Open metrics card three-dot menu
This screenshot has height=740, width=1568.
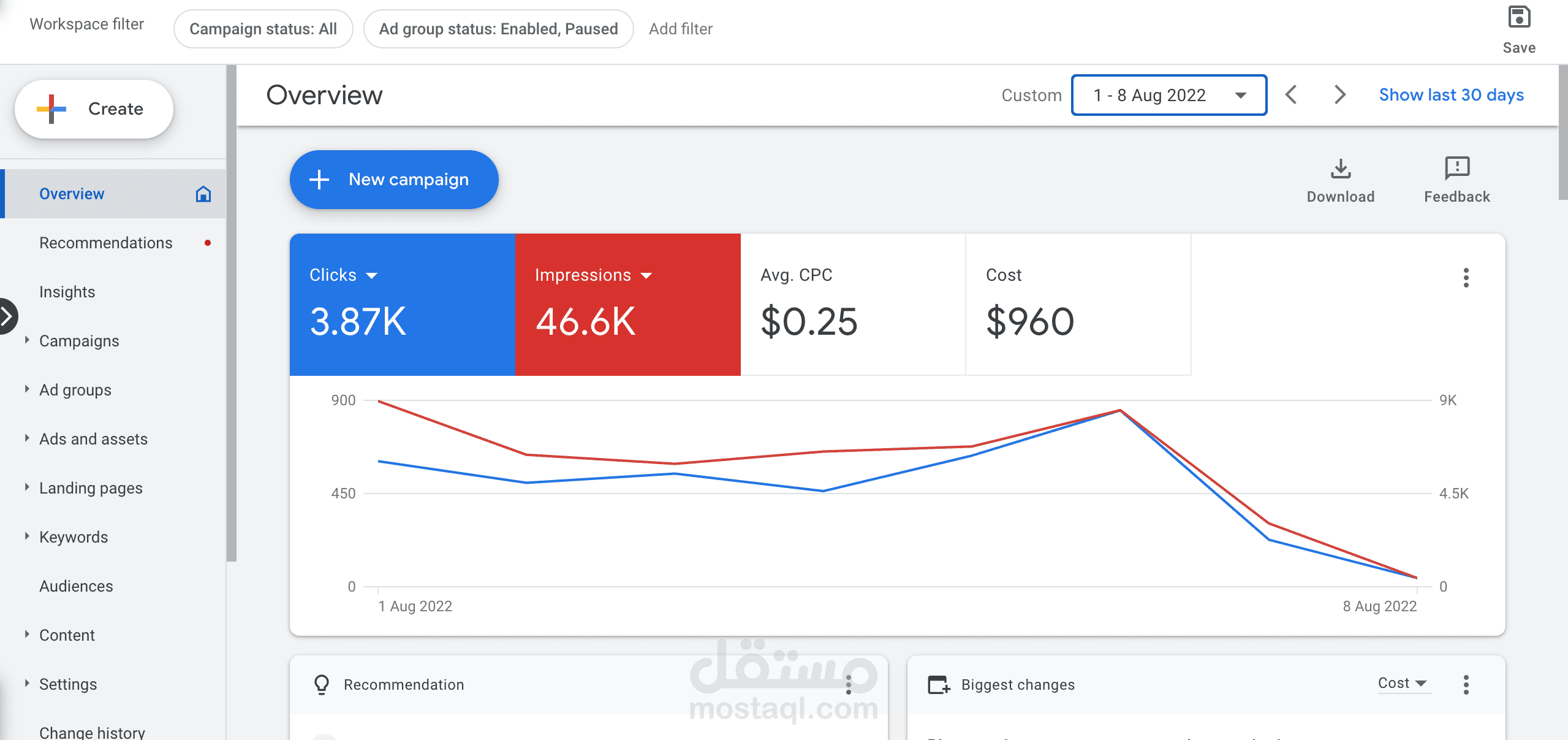[1466, 278]
